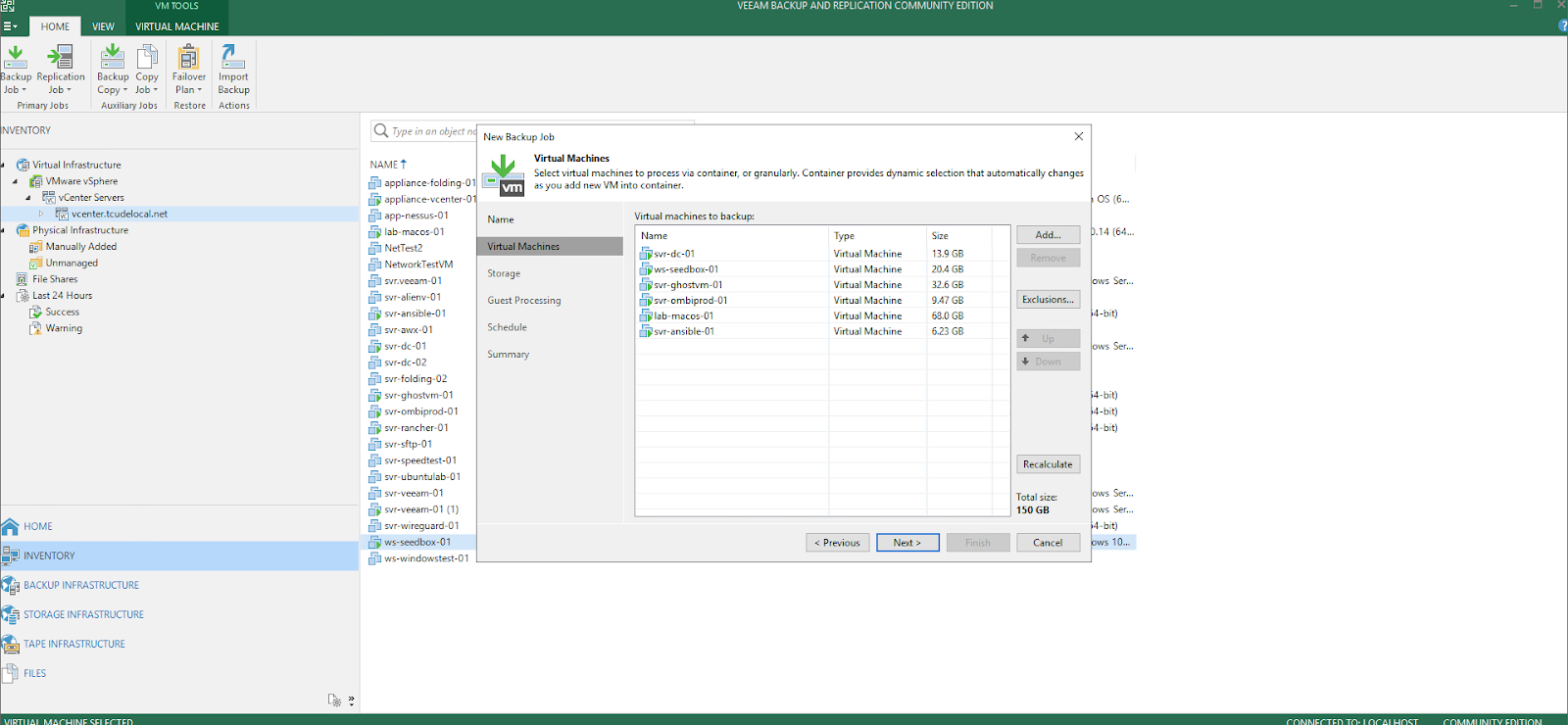Select ws-seedbox-01 row in backup list
1568x725 pixels.
[x=823, y=269]
